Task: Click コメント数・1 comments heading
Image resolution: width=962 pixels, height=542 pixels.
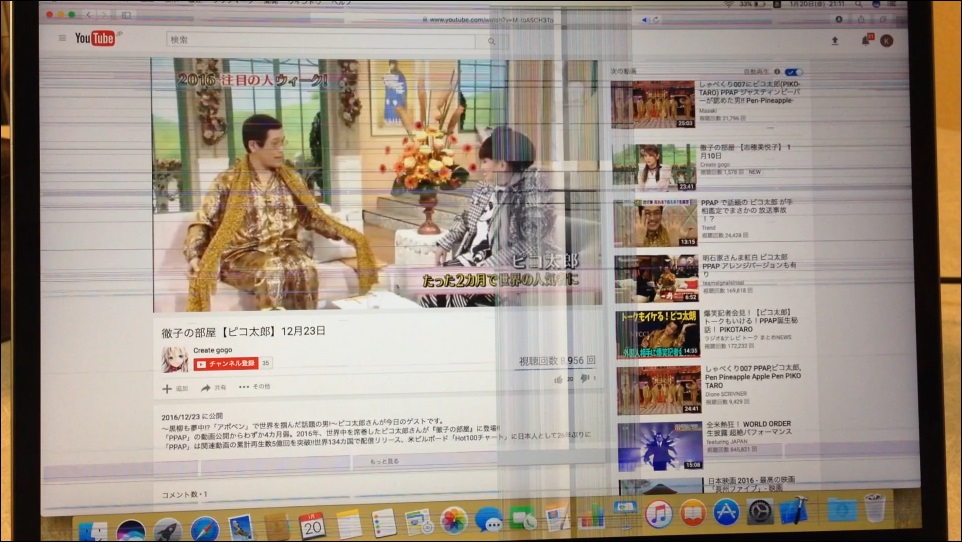Action: [x=184, y=495]
